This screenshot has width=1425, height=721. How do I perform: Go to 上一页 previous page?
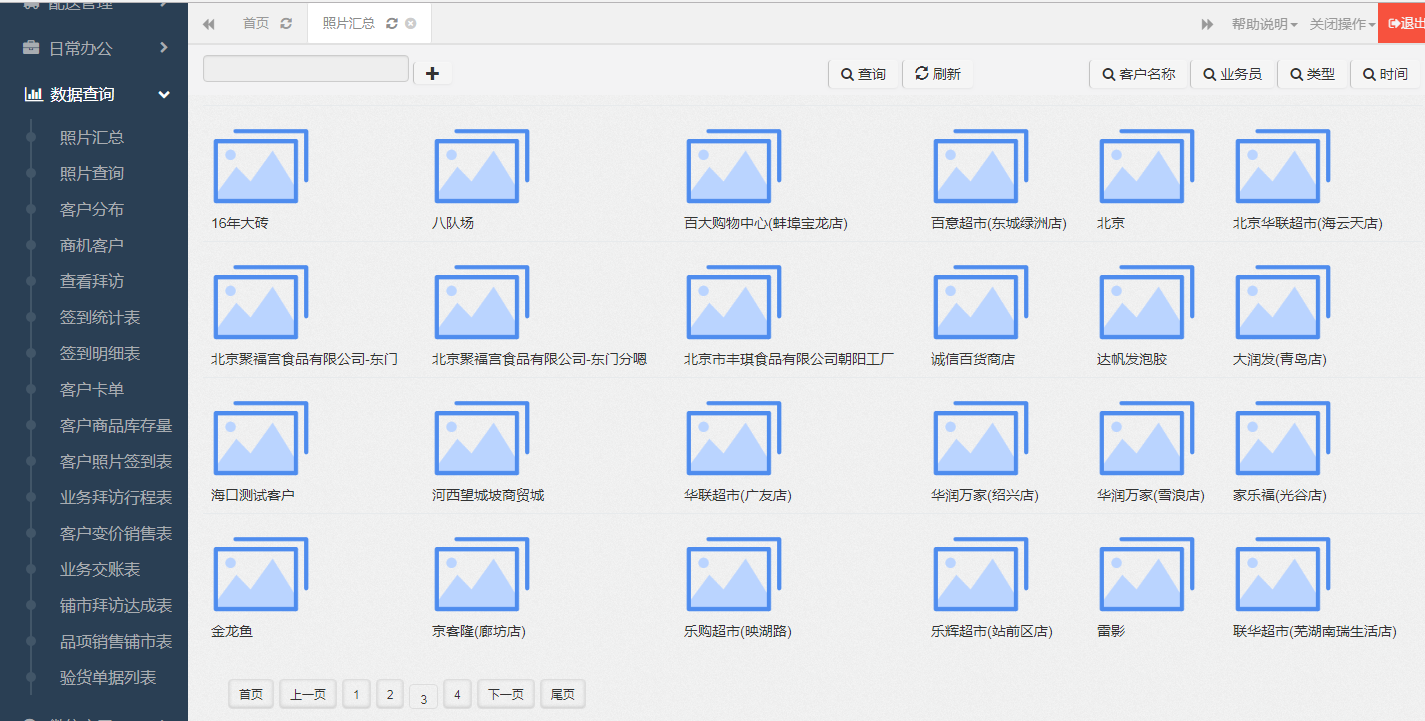coord(308,694)
